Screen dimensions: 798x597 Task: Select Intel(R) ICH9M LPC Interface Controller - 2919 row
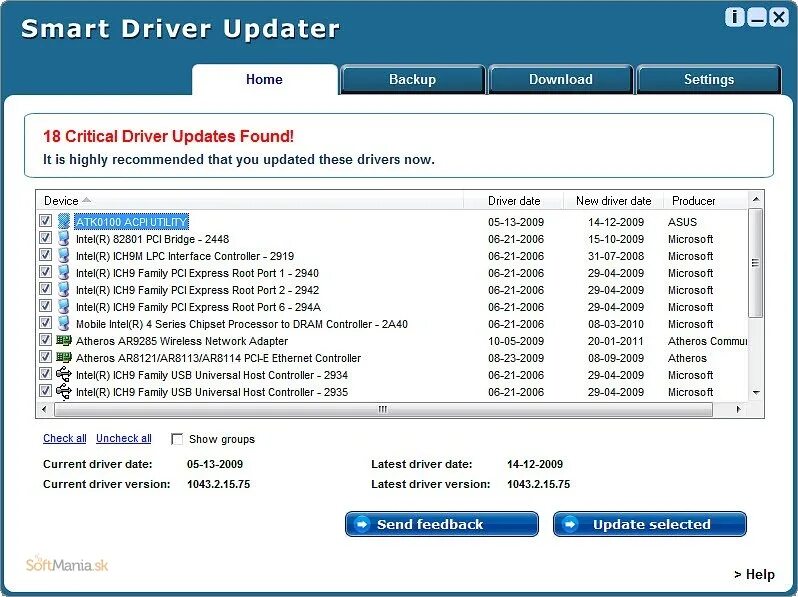click(392, 255)
